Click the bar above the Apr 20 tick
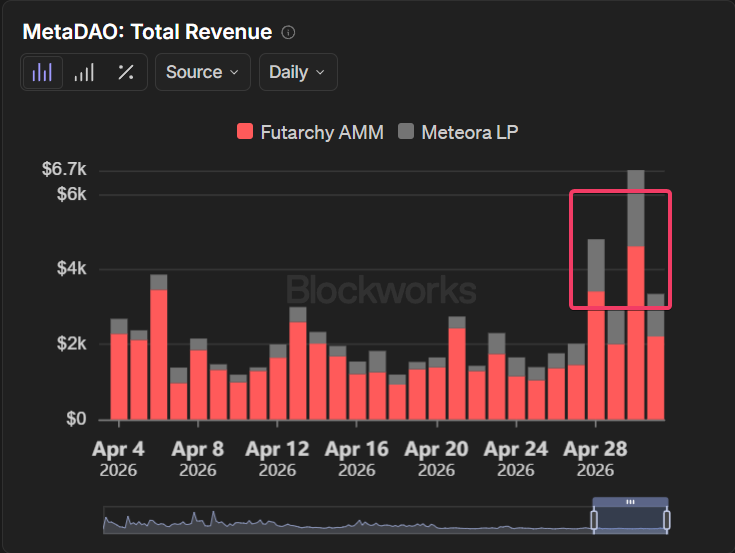735x553 pixels. pos(437,389)
